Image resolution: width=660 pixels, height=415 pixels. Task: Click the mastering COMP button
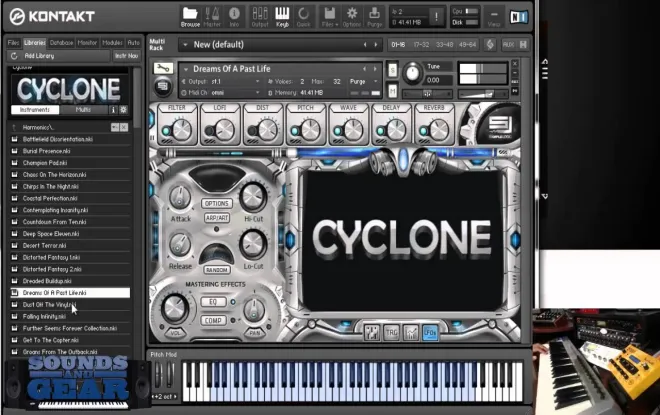pyautogui.click(x=213, y=320)
